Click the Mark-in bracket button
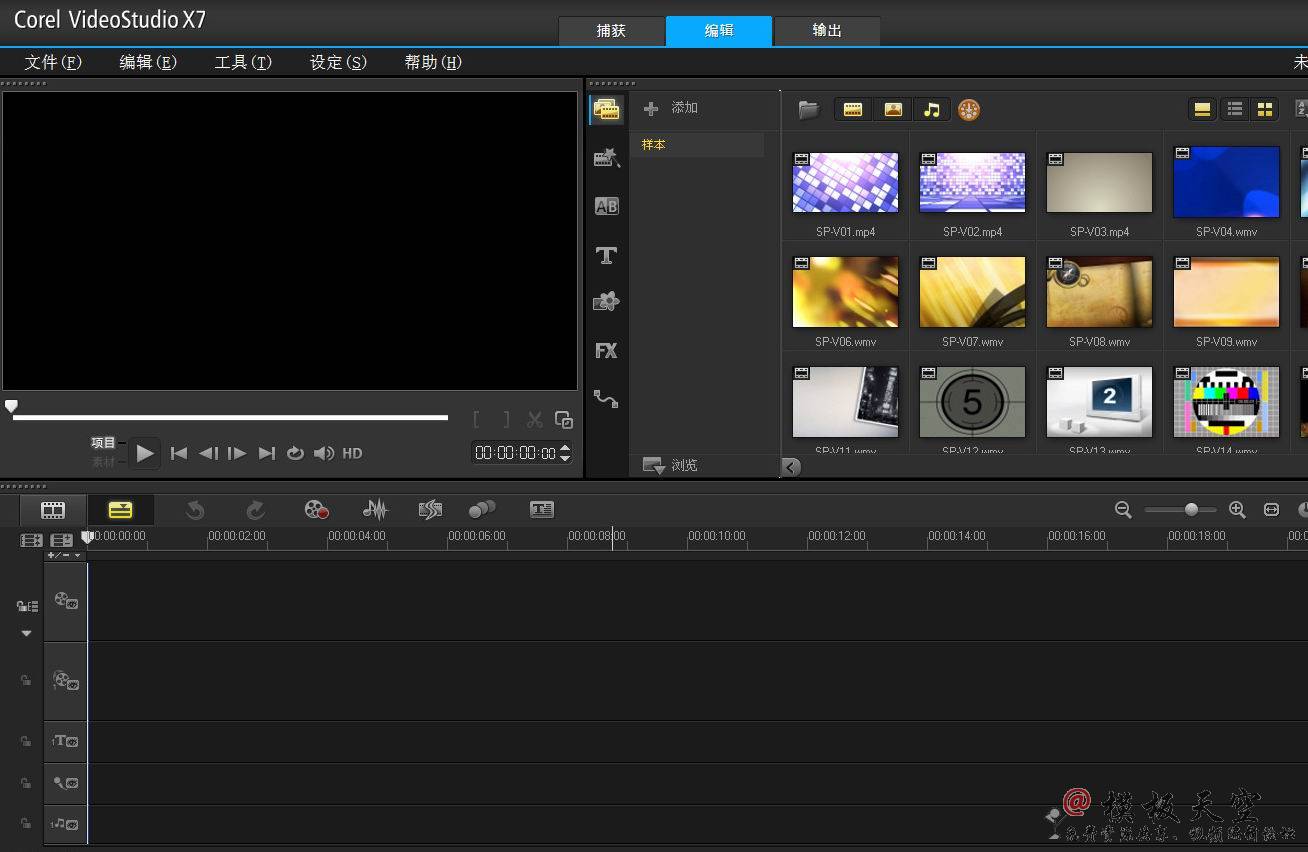This screenshot has height=852, width=1308. (477, 420)
